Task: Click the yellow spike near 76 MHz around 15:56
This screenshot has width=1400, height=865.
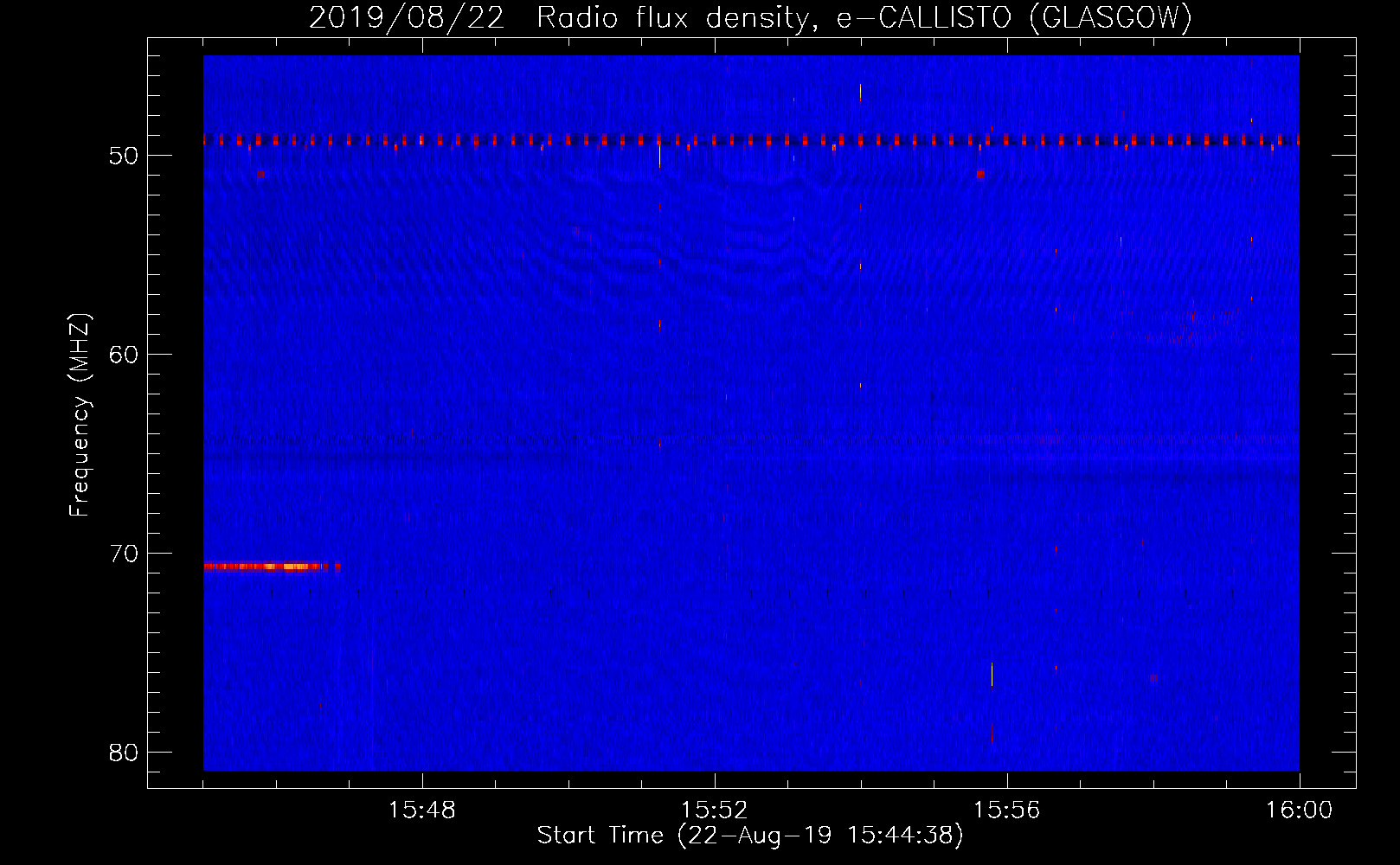Action: [x=992, y=674]
